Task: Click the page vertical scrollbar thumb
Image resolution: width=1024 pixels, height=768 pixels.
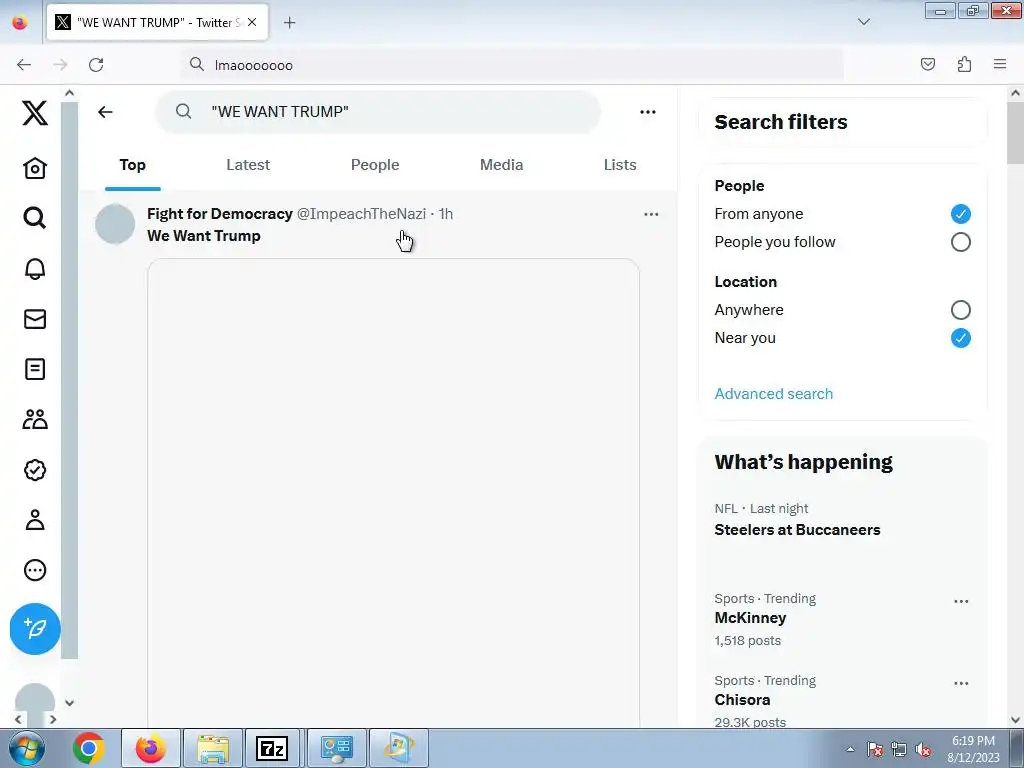Action: pyautogui.click(x=1015, y=133)
